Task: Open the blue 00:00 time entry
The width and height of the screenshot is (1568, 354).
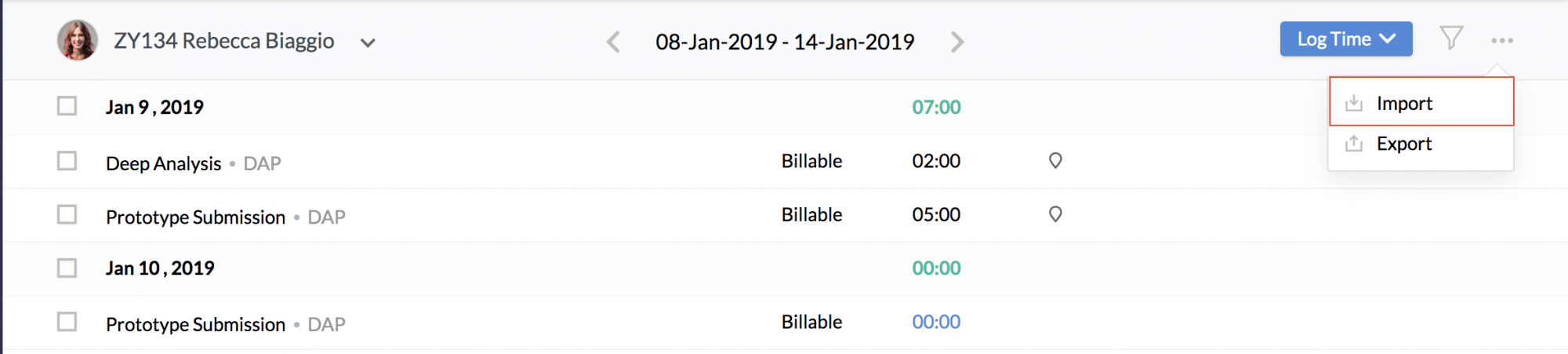Action: pos(936,322)
